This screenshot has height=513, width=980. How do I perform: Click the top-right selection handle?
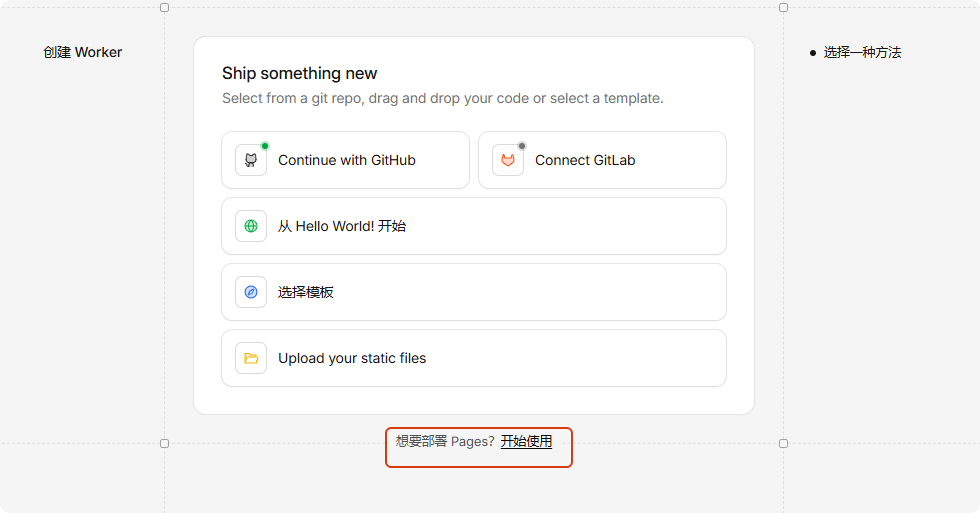pyautogui.click(x=783, y=7)
